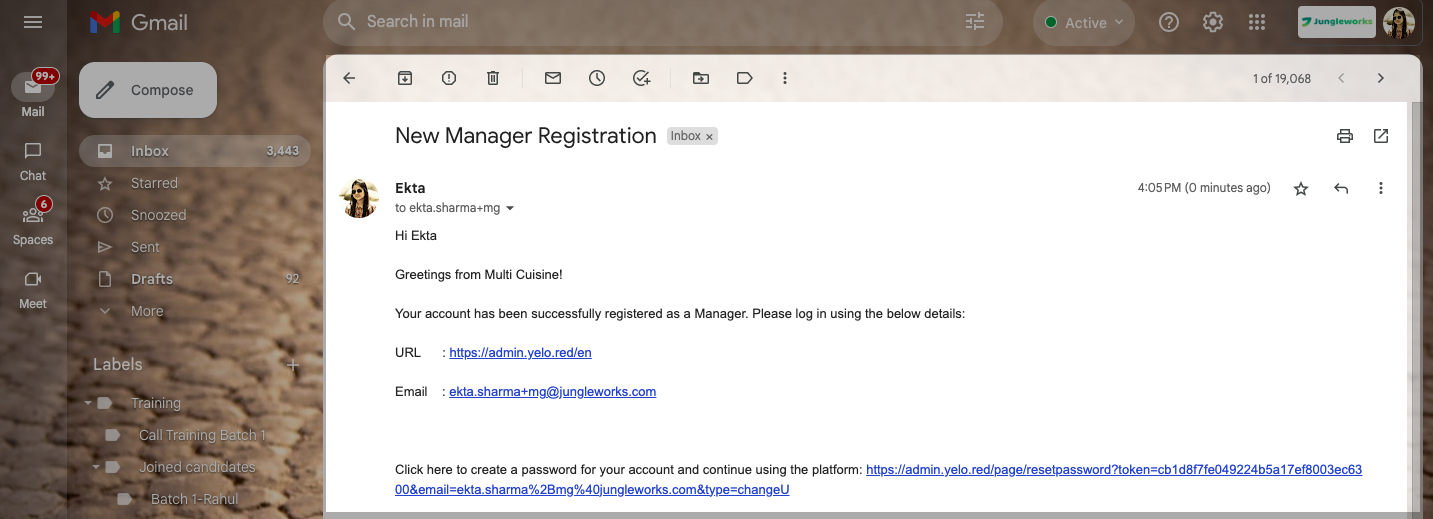This screenshot has height=519, width=1433.
Task: Archive this email
Action: click(x=405, y=78)
